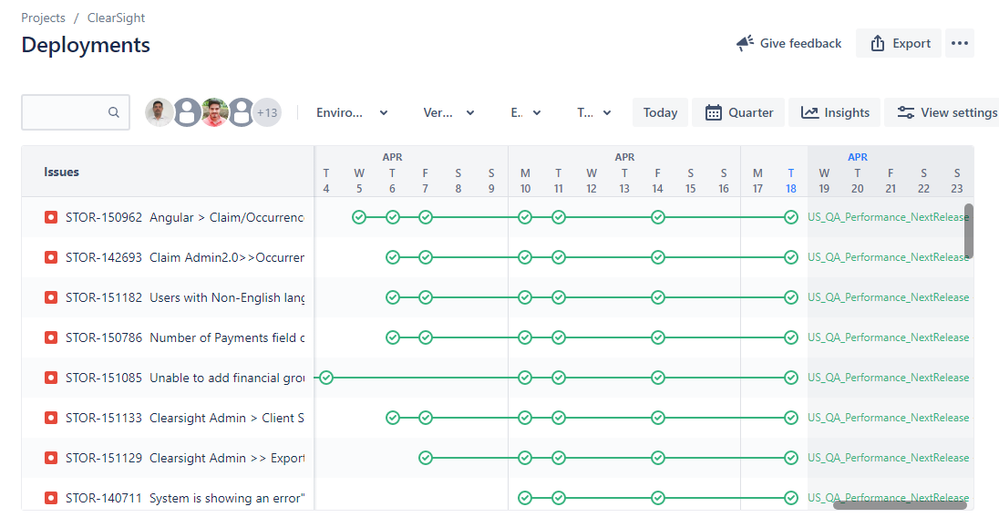The image size is (999, 520).
Task: Click STOR-151085 deployment marker on Apr 4
Action: point(326,378)
